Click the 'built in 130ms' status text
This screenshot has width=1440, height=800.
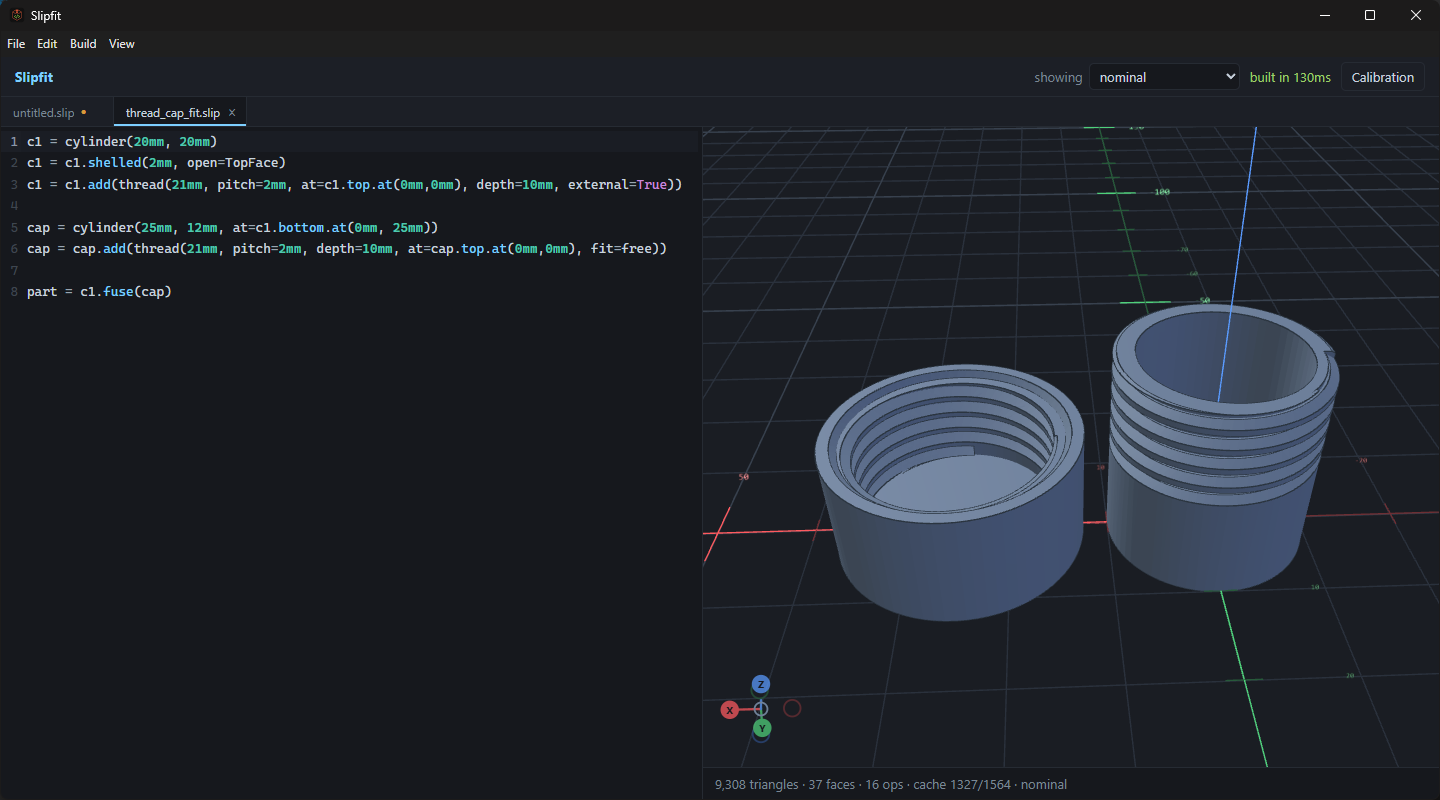click(x=1290, y=77)
